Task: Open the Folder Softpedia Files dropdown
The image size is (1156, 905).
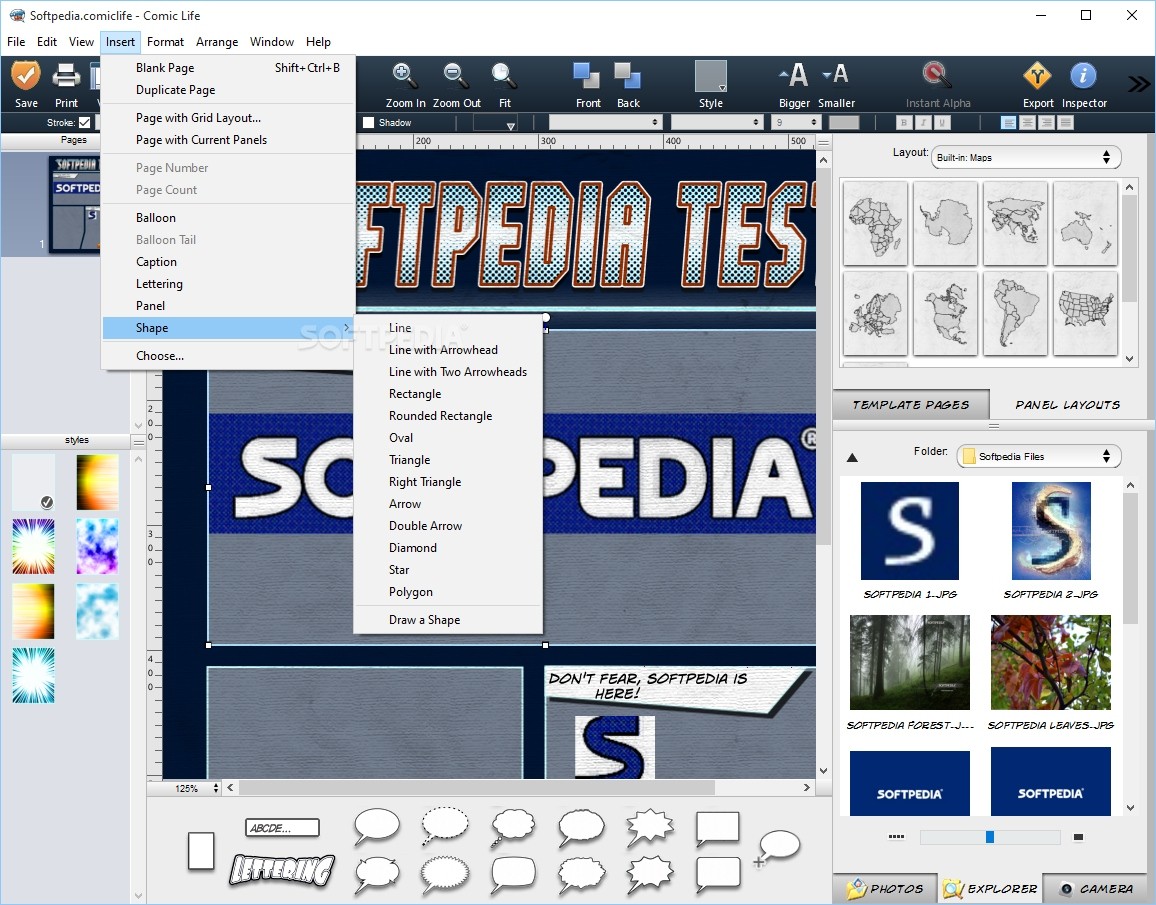Action: [1039, 456]
